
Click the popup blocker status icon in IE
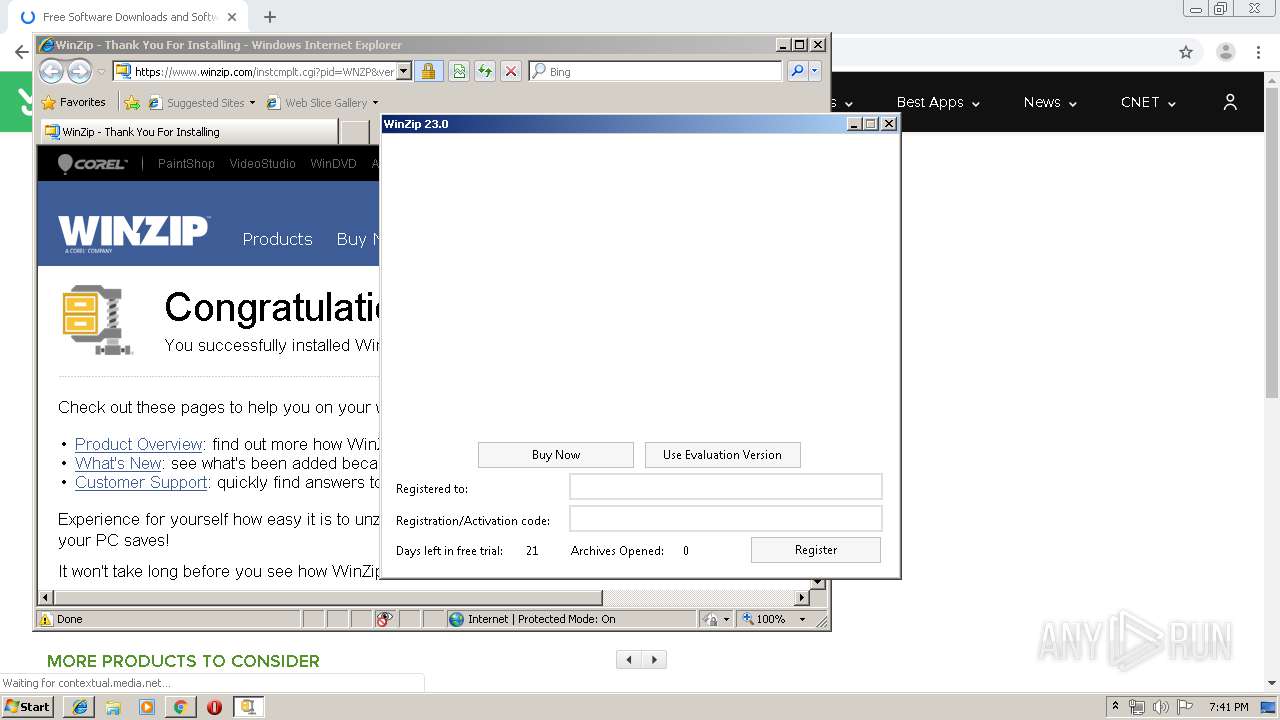click(384, 619)
